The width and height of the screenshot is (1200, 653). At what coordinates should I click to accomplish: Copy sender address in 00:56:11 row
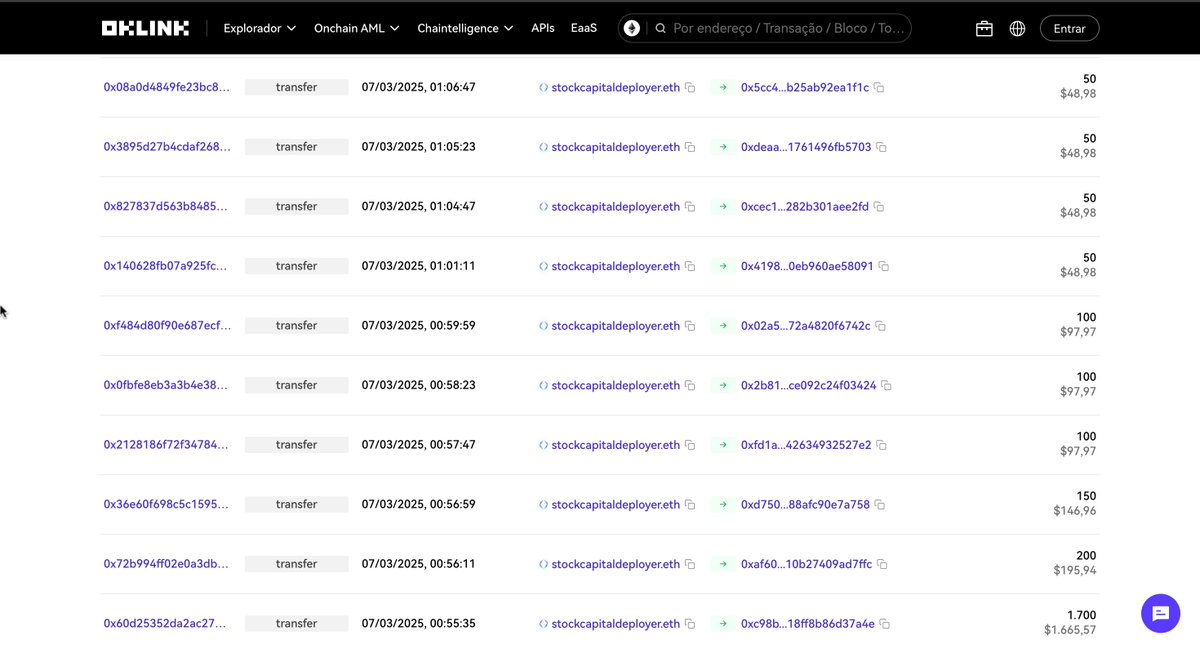tap(690, 565)
